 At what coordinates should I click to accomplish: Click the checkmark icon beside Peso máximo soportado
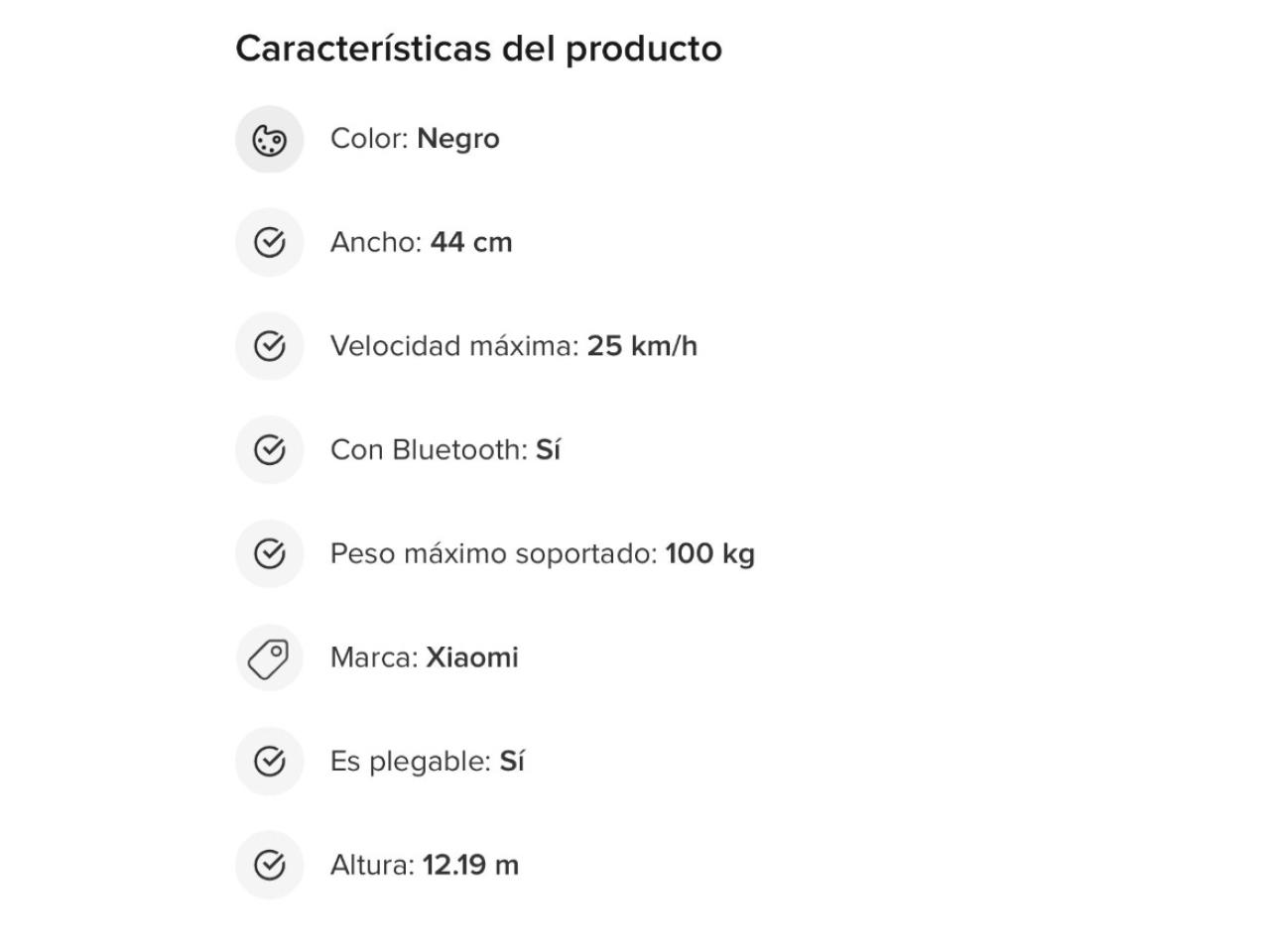[x=269, y=553]
